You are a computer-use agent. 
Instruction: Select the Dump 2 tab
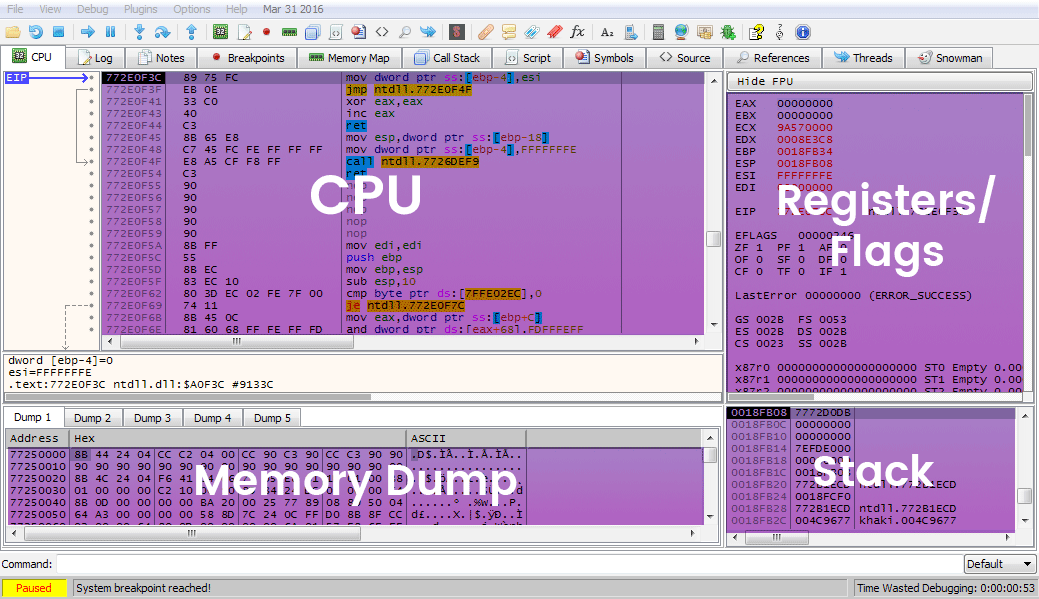pos(93,418)
